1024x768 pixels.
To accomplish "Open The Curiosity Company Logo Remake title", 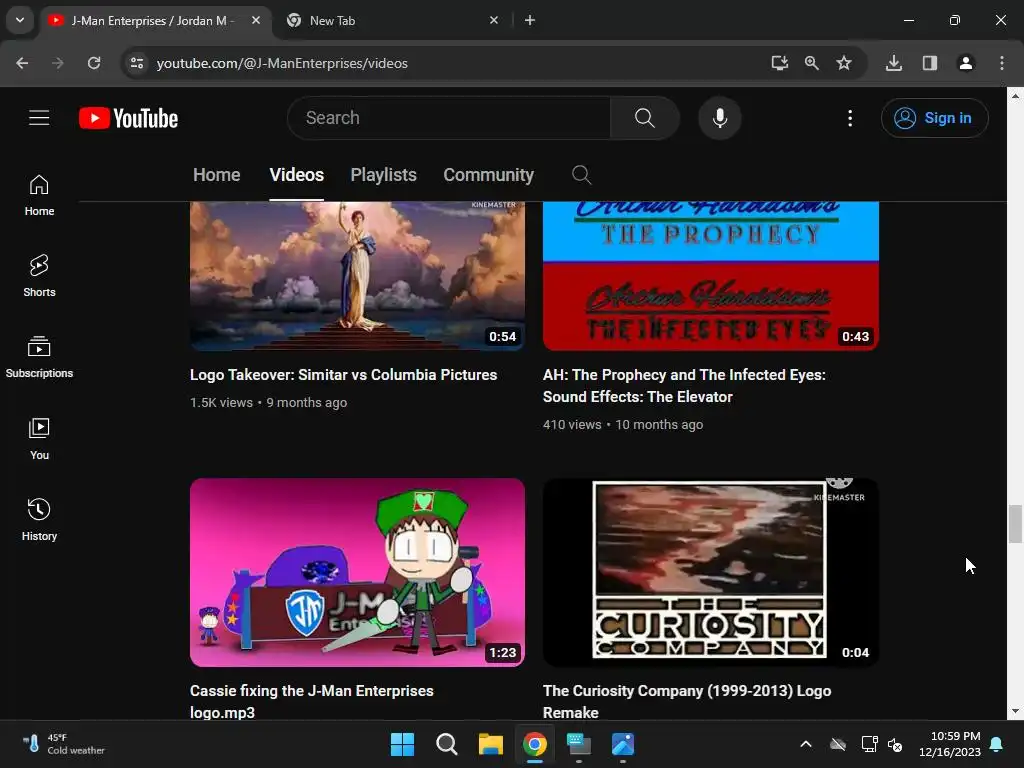I will pyautogui.click(x=687, y=701).
